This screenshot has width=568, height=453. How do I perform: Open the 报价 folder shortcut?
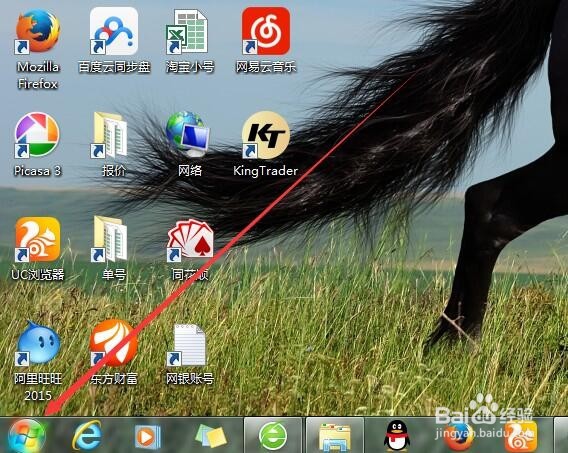pos(110,135)
